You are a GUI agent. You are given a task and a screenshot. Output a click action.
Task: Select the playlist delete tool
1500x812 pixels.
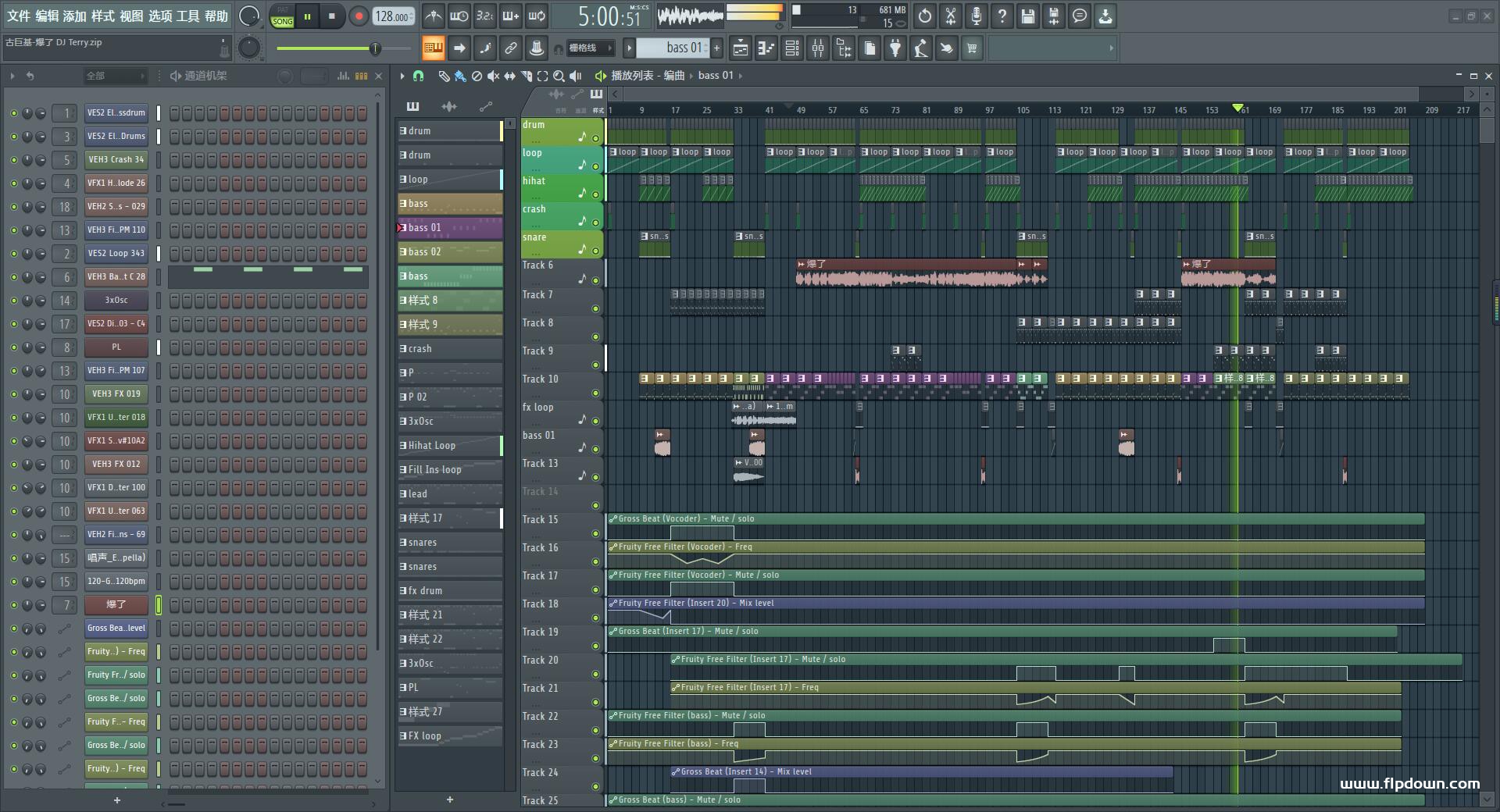coord(477,76)
